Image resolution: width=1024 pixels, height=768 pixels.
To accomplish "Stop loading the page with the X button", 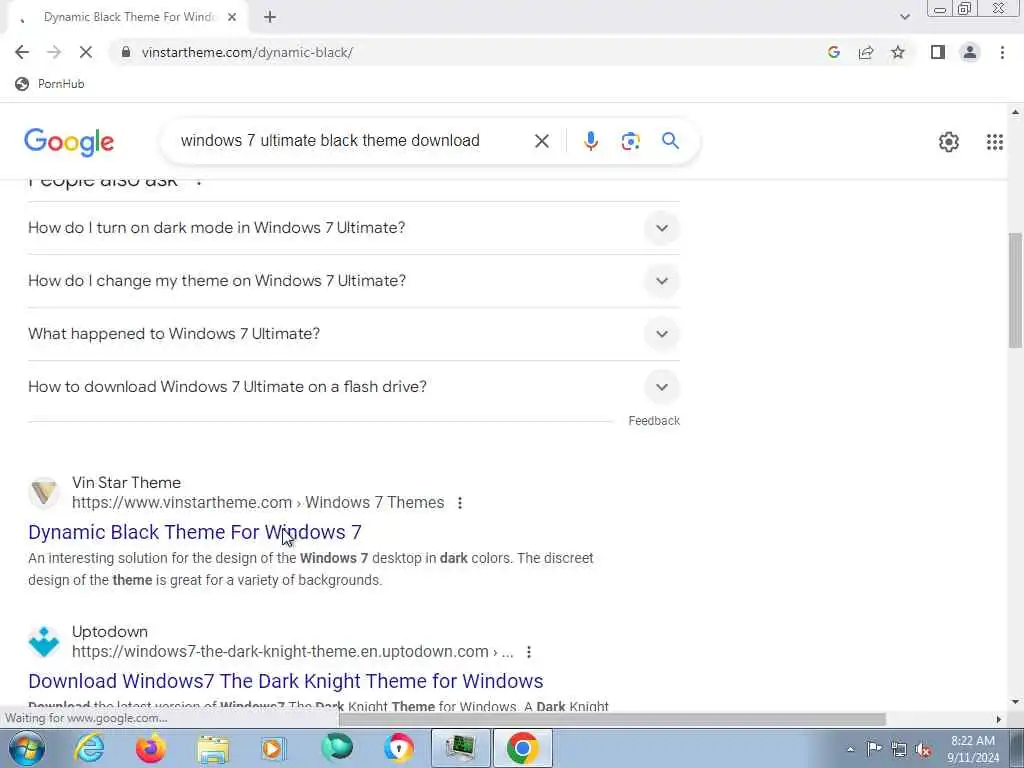I will tap(86, 52).
